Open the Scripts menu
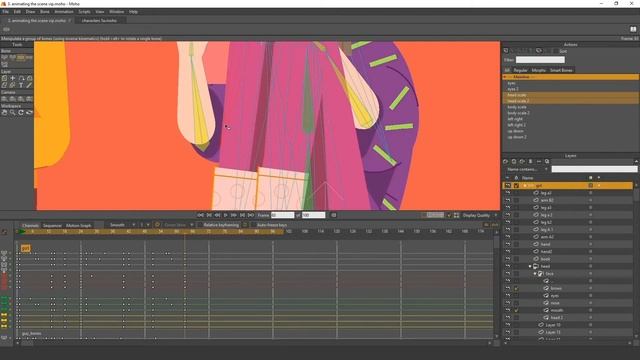The image size is (640, 360). pyautogui.click(x=84, y=12)
